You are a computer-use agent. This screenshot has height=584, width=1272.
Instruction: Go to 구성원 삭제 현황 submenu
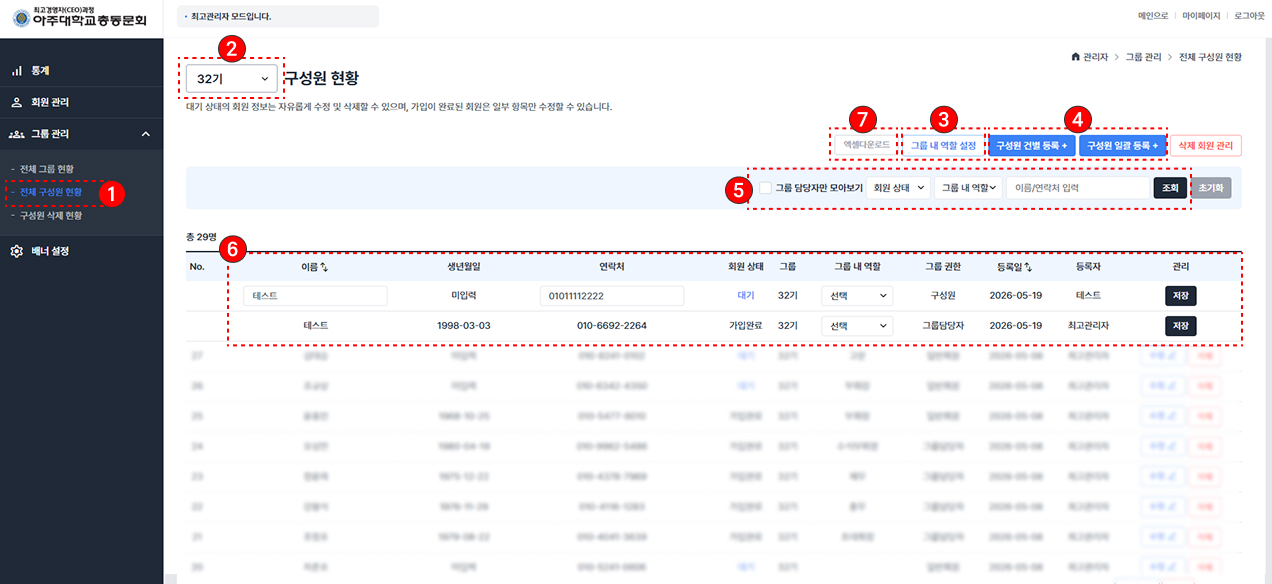pyautogui.click(x=51, y=215)
